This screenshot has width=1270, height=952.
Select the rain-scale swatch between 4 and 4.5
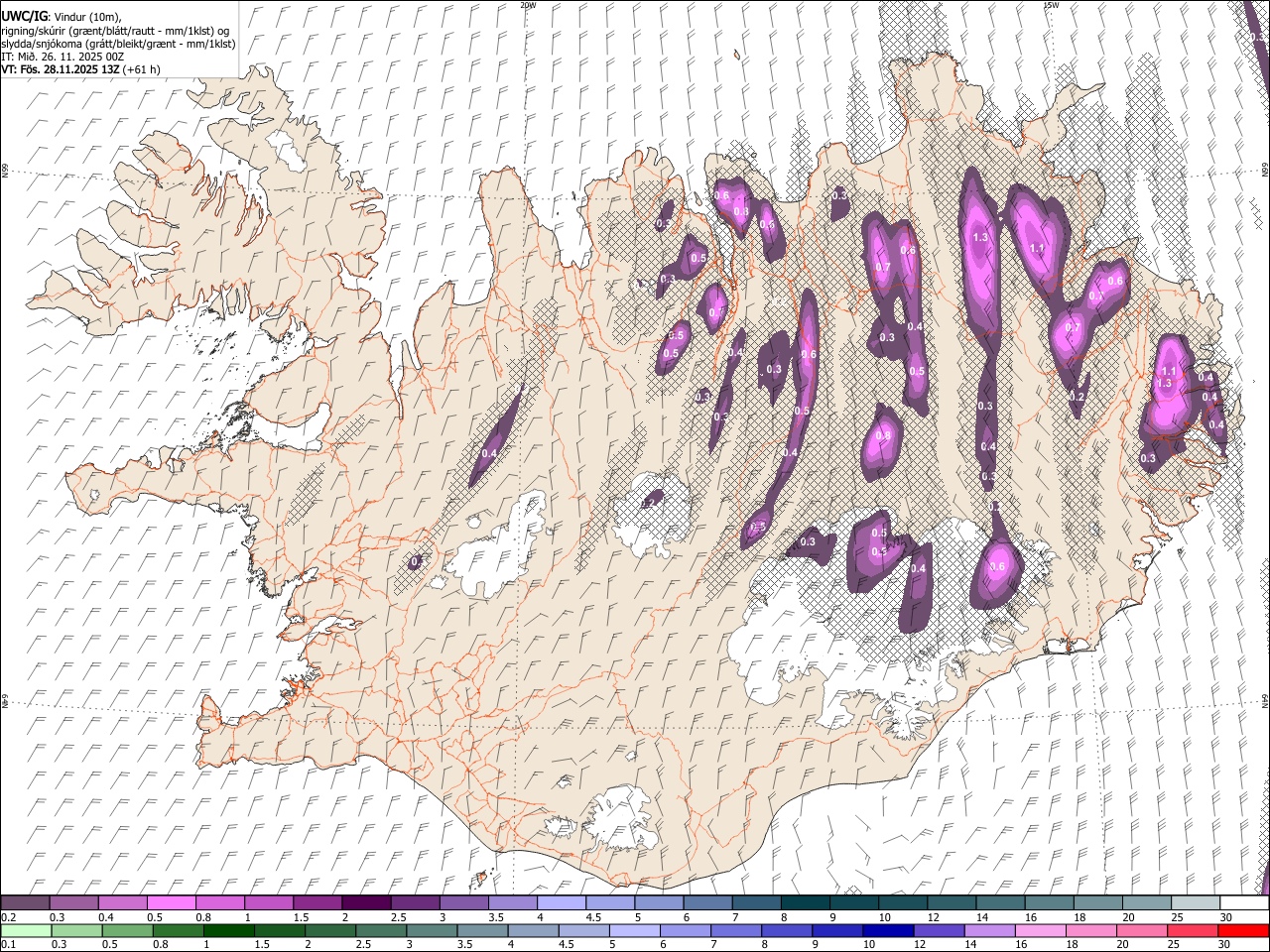point(533,930)
